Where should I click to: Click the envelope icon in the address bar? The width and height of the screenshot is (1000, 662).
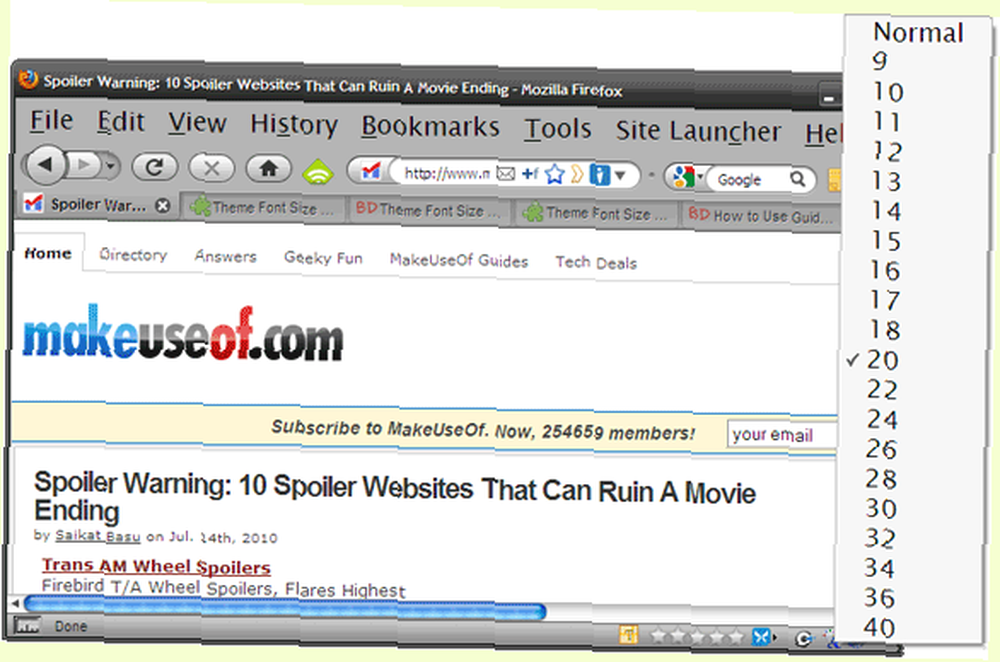506,173
